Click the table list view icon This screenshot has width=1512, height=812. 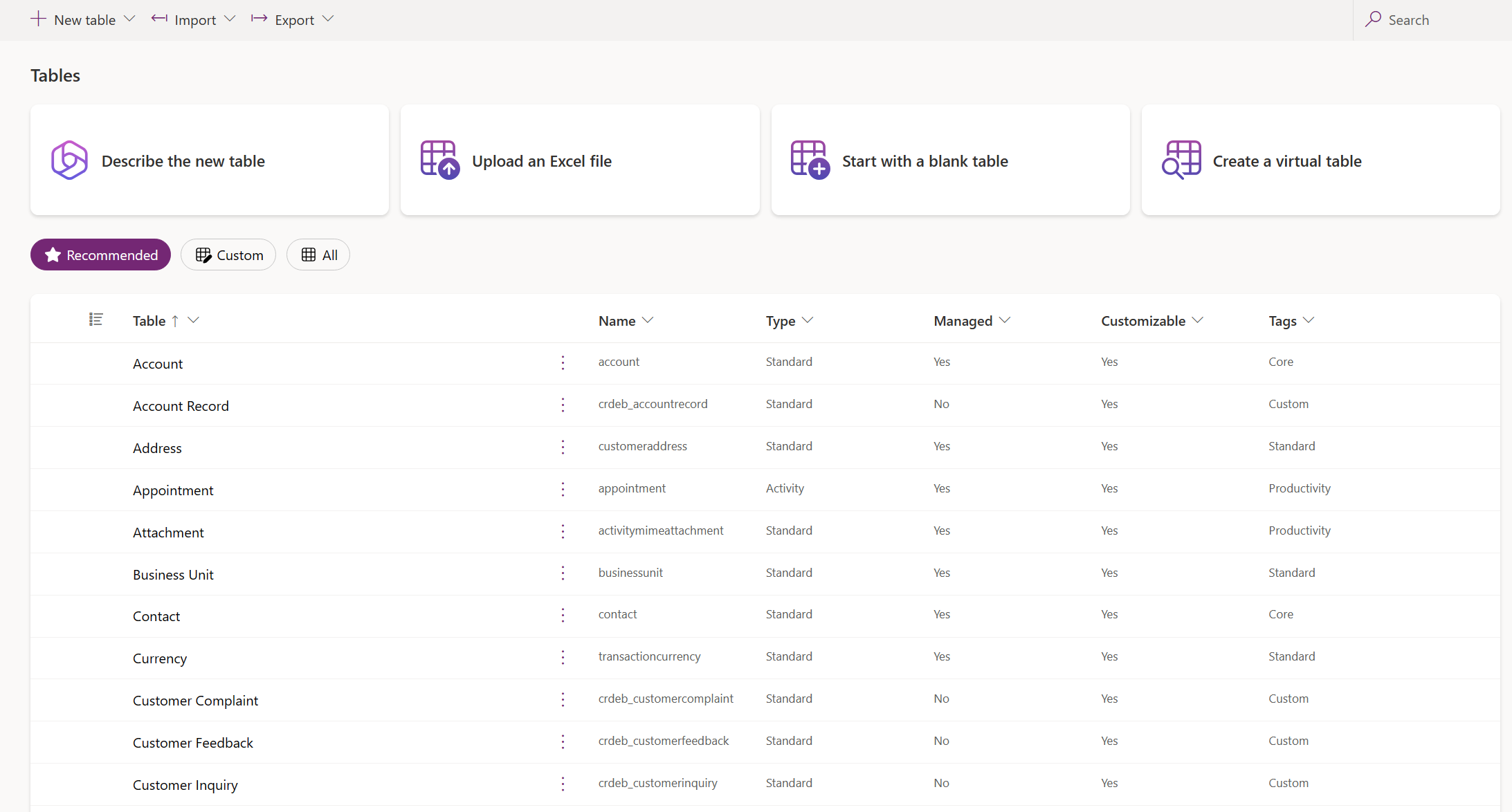pos(95,320)
